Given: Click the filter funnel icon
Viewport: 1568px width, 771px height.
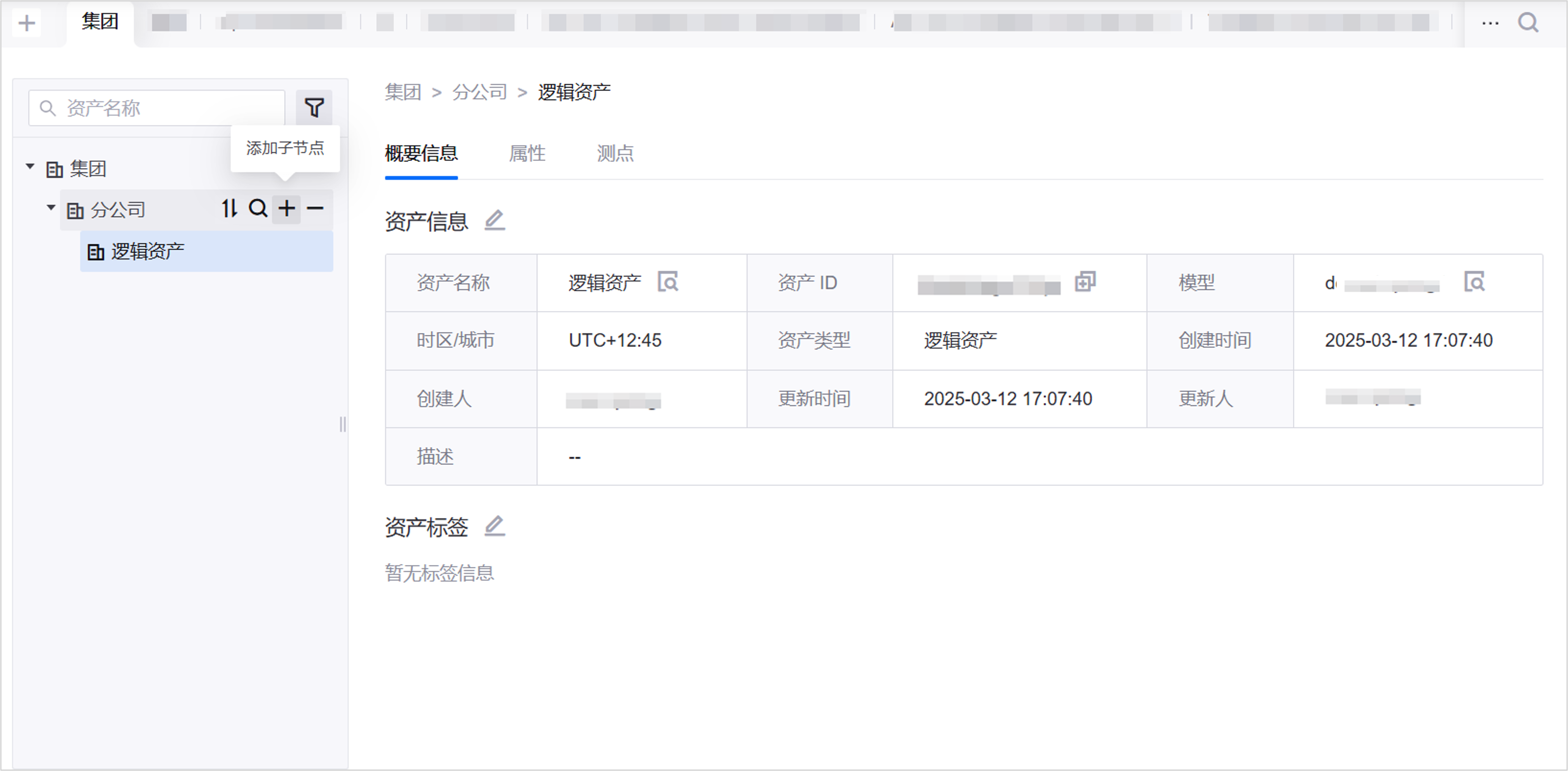Looking at the screenshot, I should pyautogui.click(x=314, y=108).
